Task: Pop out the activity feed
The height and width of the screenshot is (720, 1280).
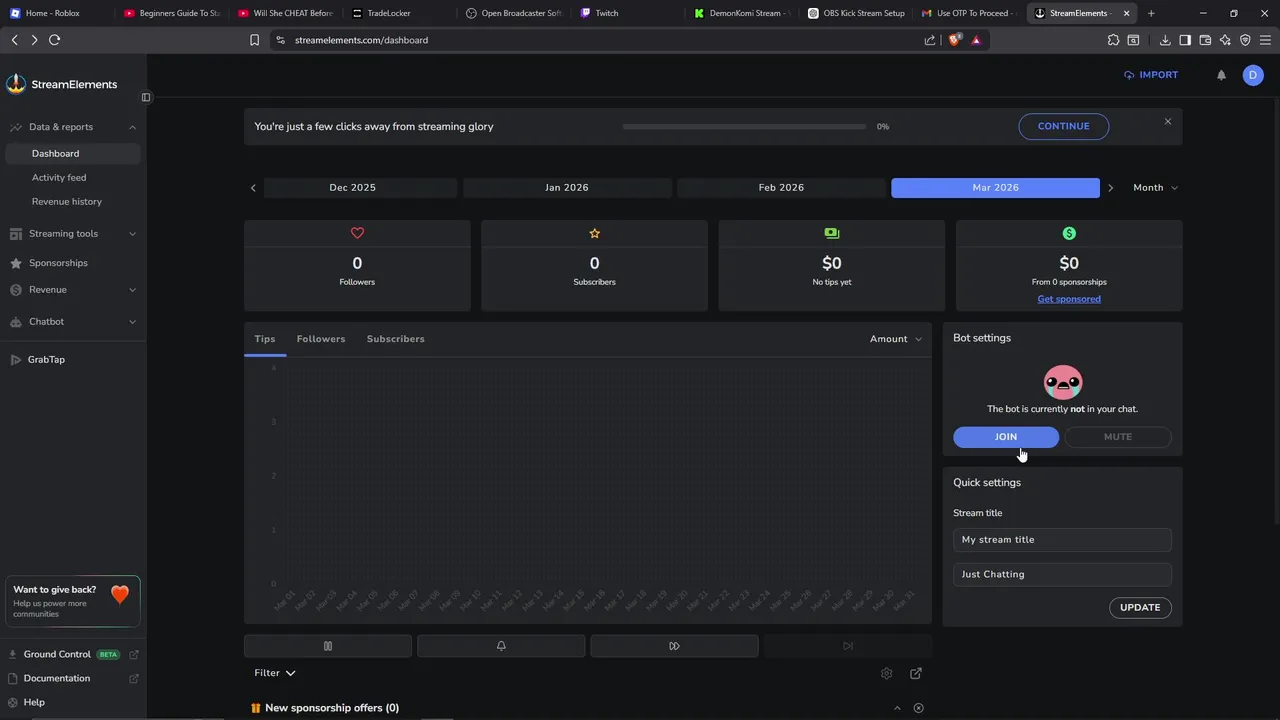Action: pyautogui.click(x=916, y=674)
